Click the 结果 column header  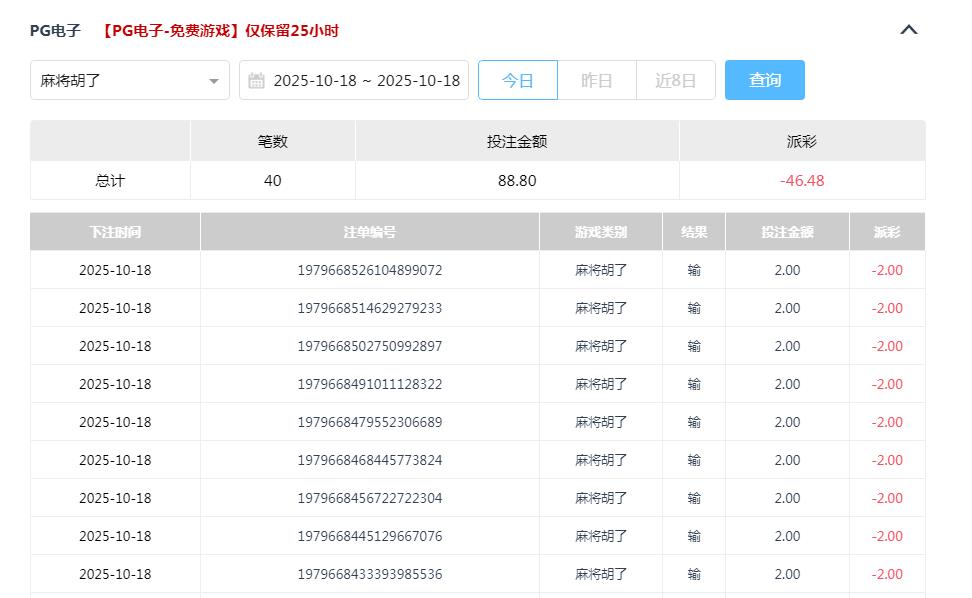coord(692,231)
